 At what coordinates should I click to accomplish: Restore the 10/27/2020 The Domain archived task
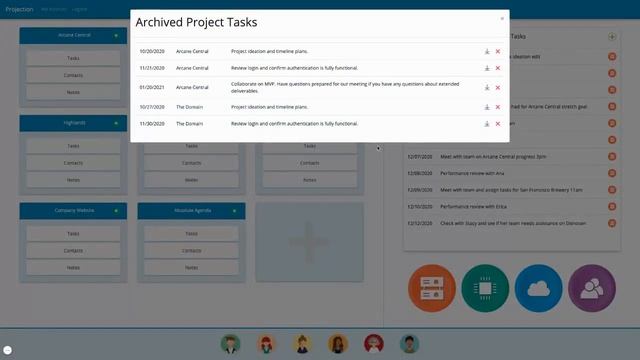487,107
